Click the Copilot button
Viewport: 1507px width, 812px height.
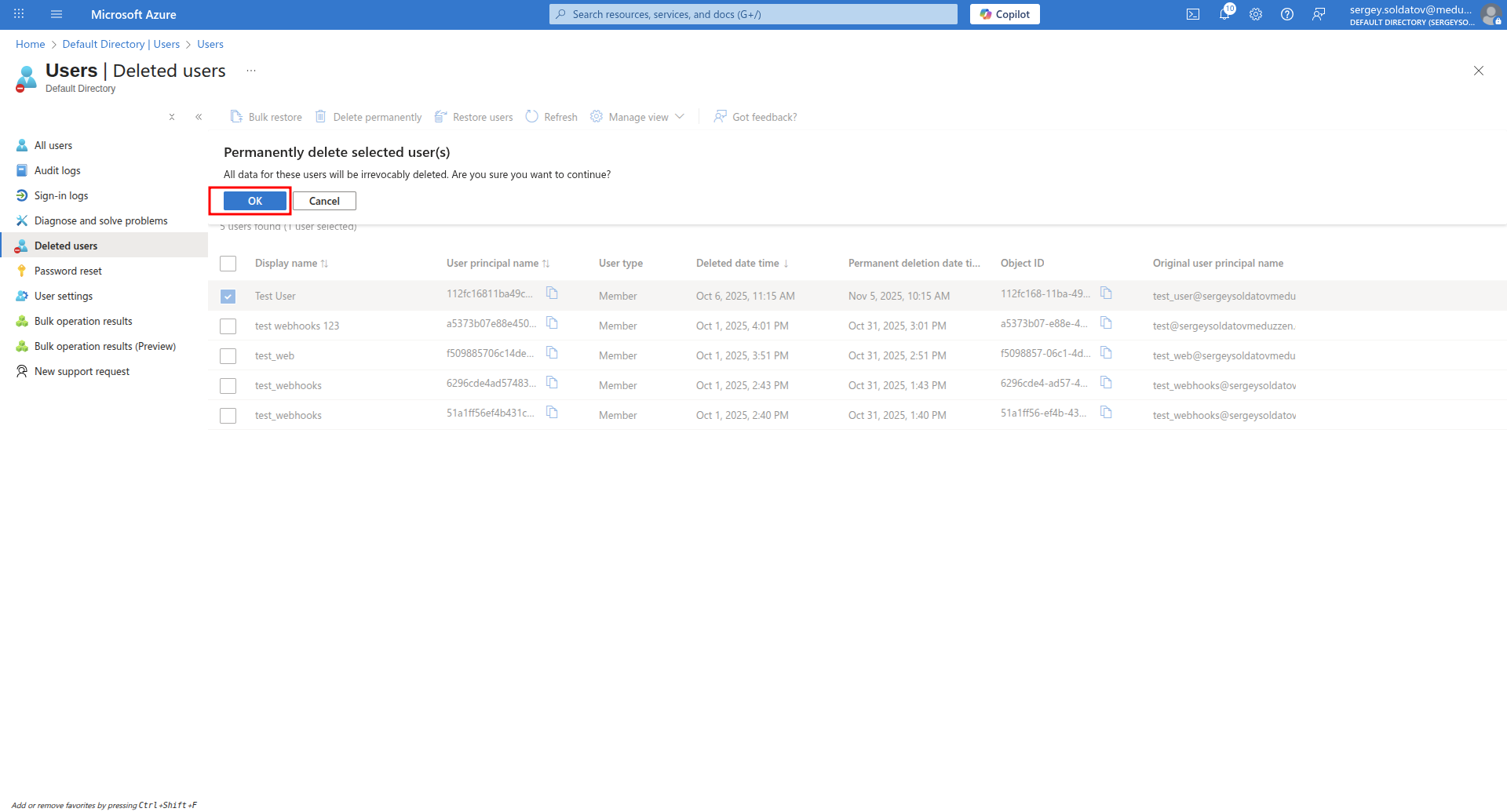pyautogui.click(x=1005, y=14)
